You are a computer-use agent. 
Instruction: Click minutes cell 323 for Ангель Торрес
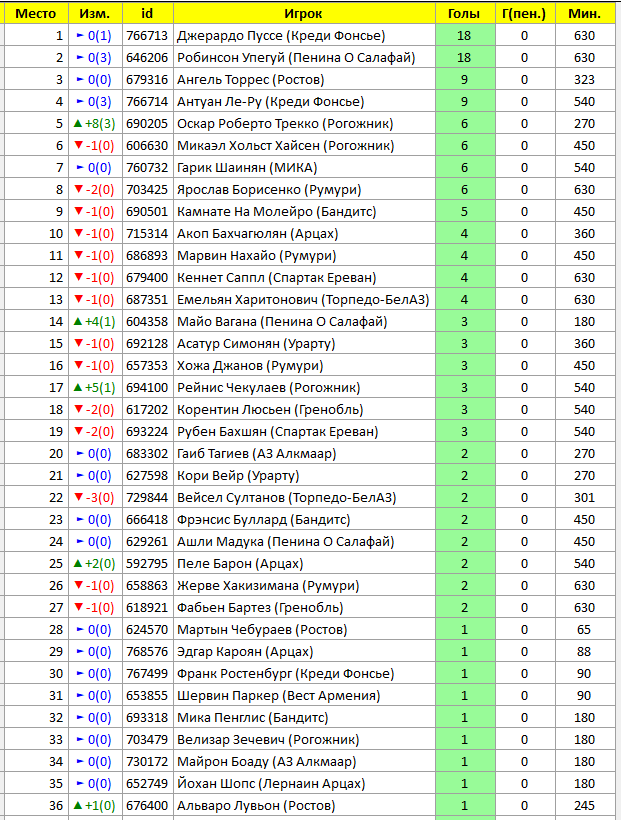(x=585, y=79)
